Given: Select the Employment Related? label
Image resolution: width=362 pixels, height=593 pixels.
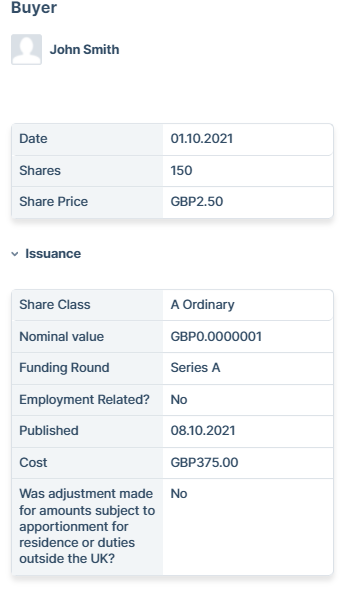Looking at the screenshot, I should click(x=84, y=399).
